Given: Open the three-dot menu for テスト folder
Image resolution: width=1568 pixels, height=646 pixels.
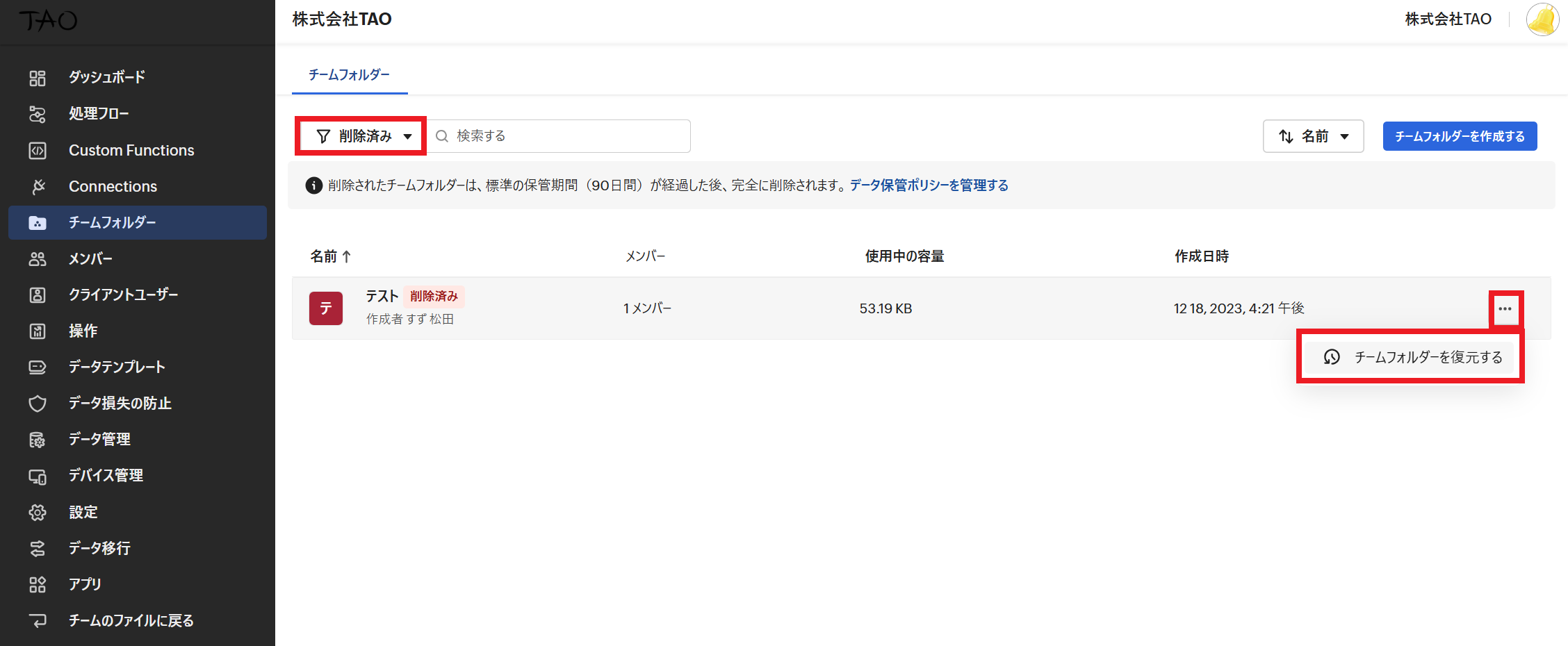Looking at the screenshot, I should tap(1505, 309).
